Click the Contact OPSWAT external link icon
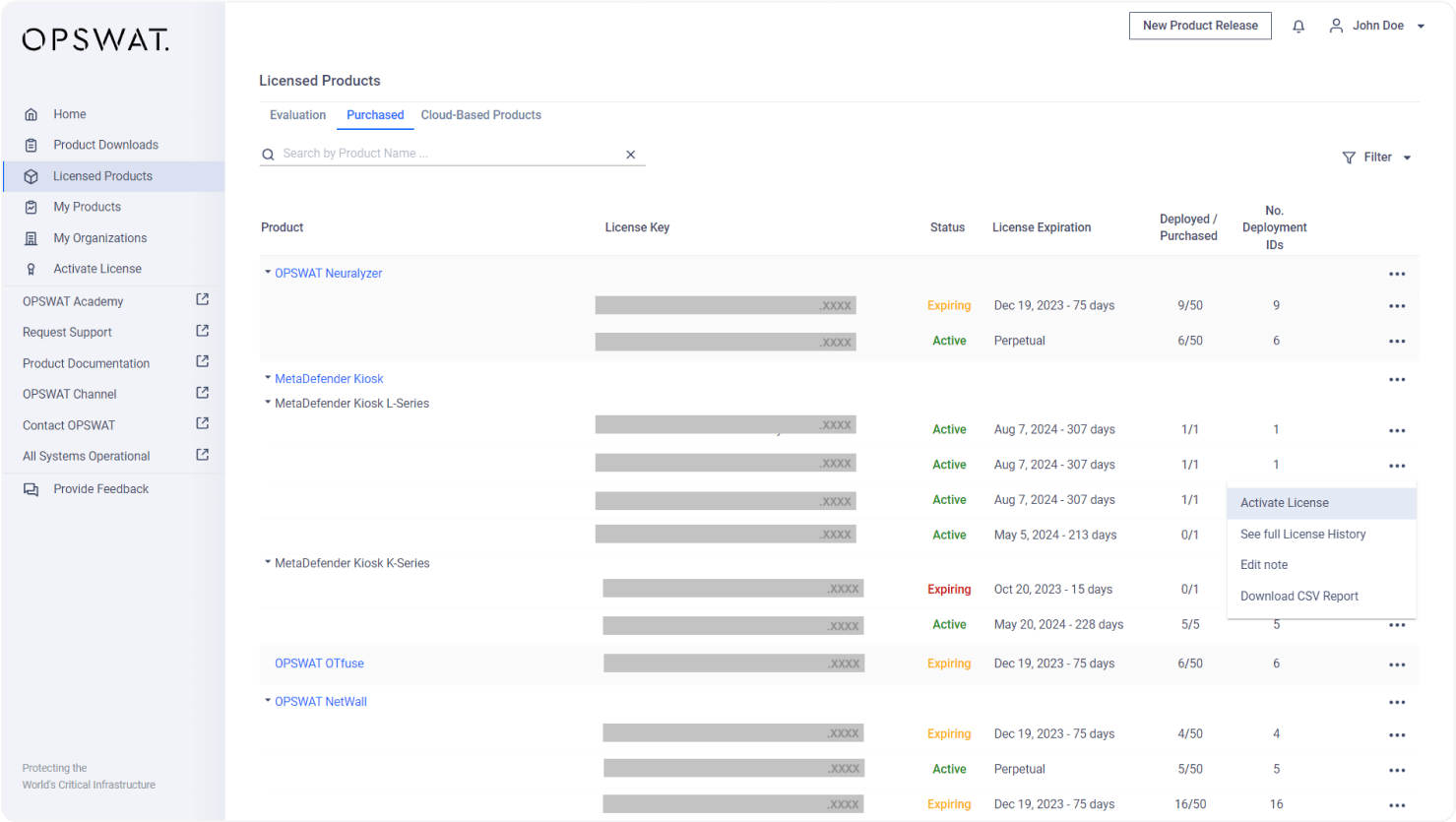The width and height of the screenshot is (1456, 822). point(203,423)
